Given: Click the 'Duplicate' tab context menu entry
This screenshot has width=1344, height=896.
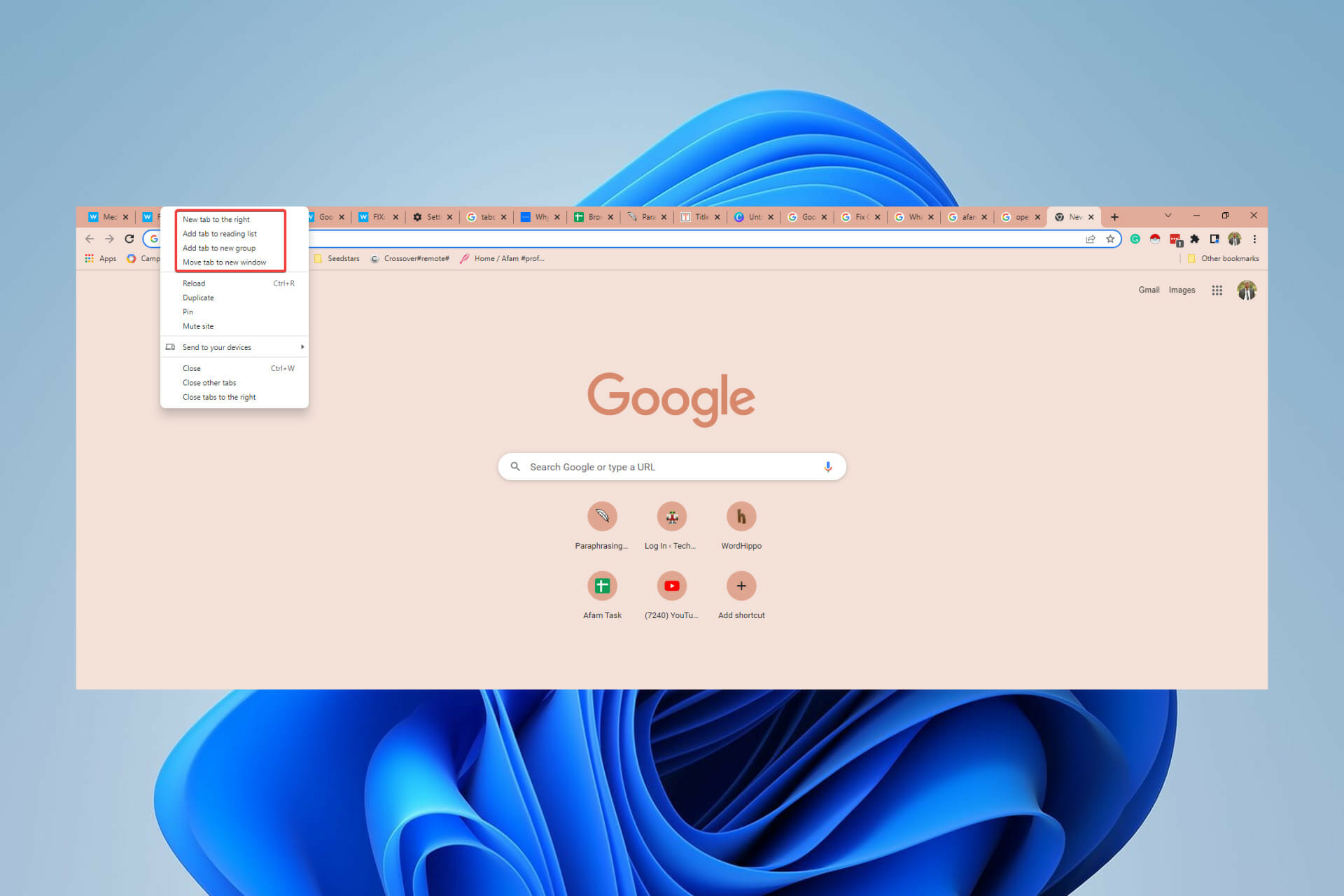Looking at the screenshot, I should point(198,297).
